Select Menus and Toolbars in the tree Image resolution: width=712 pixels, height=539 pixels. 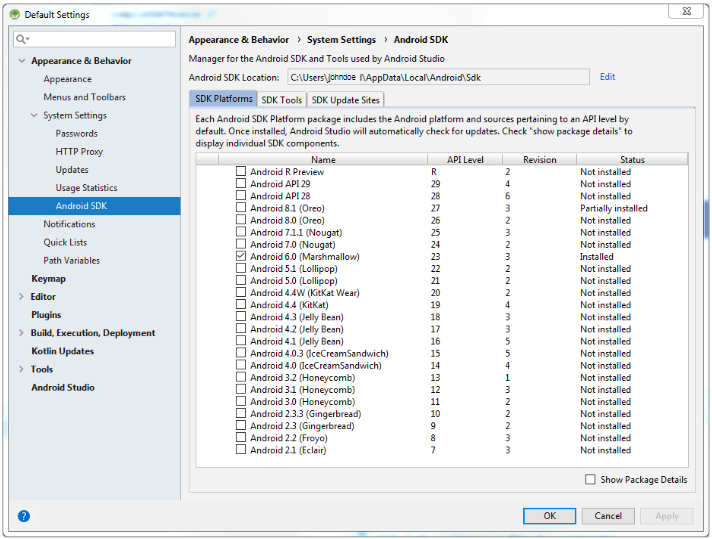point(84,97)
